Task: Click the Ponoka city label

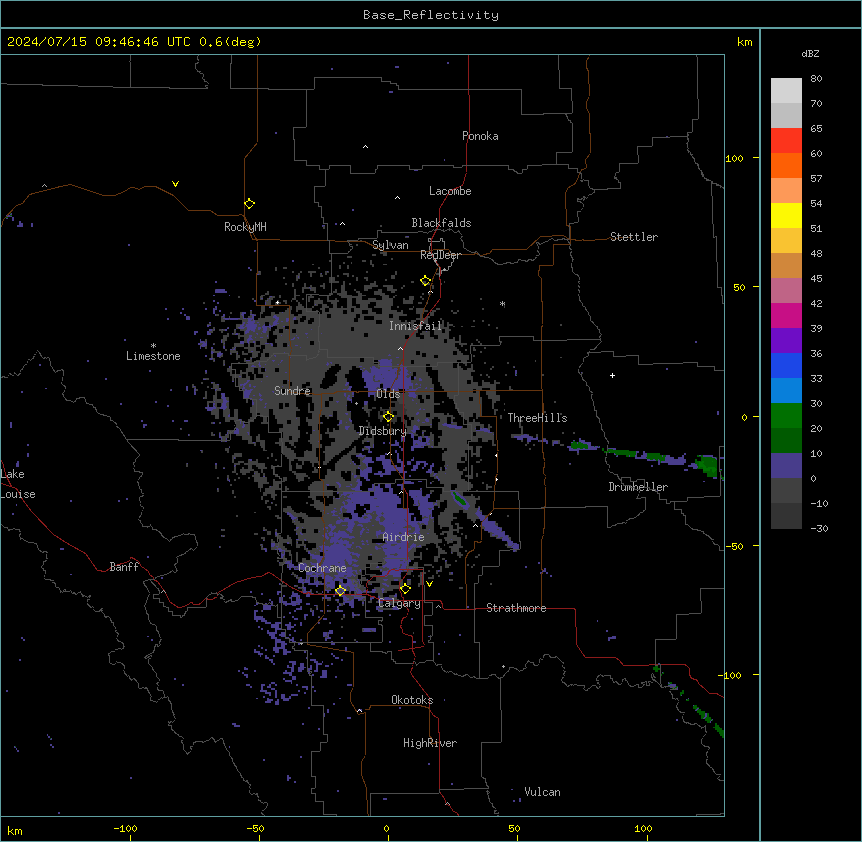Action: (480, 136)
